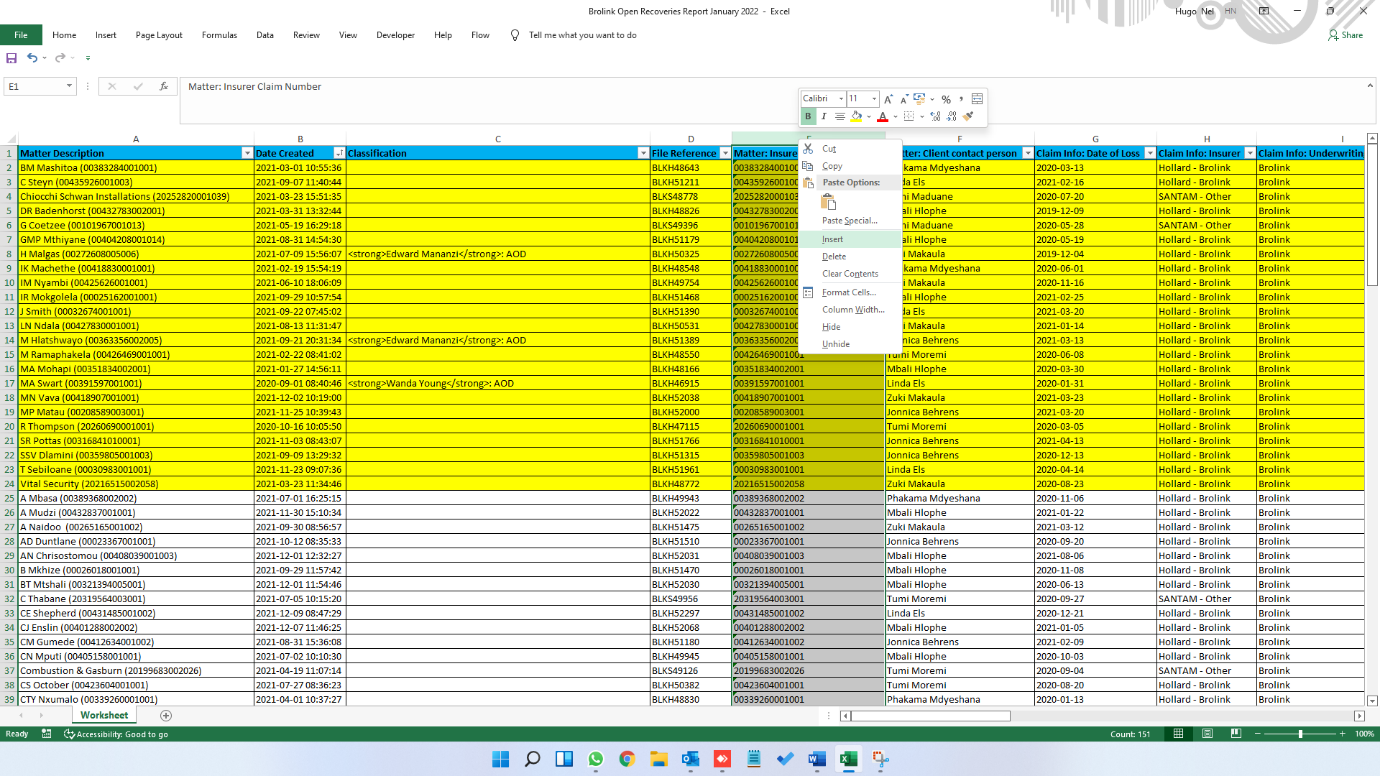Viewport: 1380px width, 776px height.
Task: Save the workbook via Quick Access
Action: point(12,59)
